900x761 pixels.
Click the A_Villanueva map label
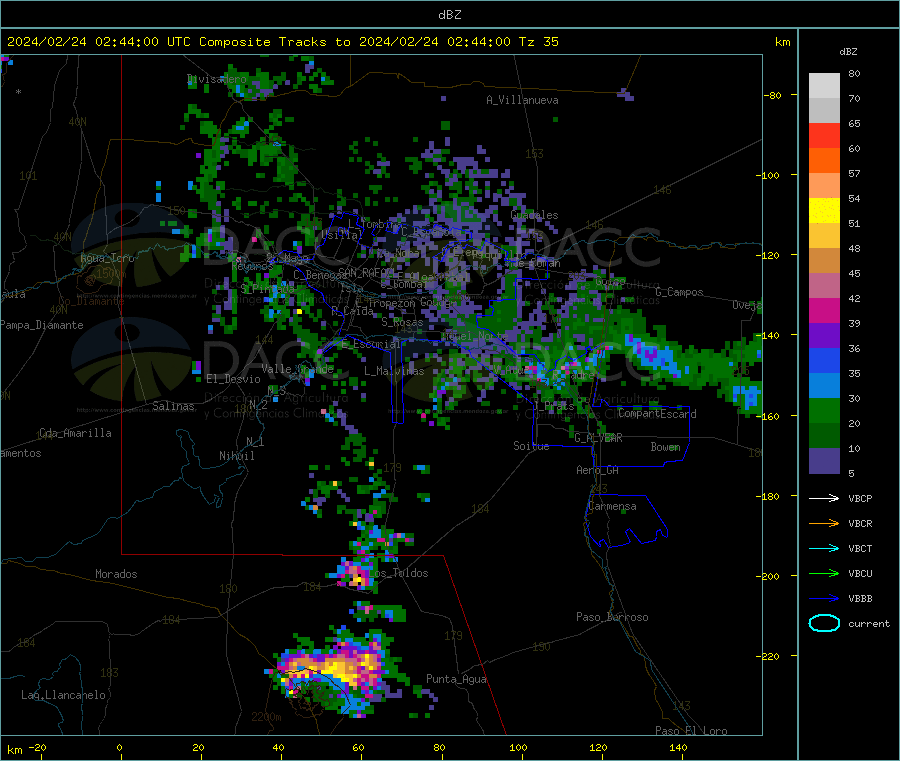click(x=522, y=100)
